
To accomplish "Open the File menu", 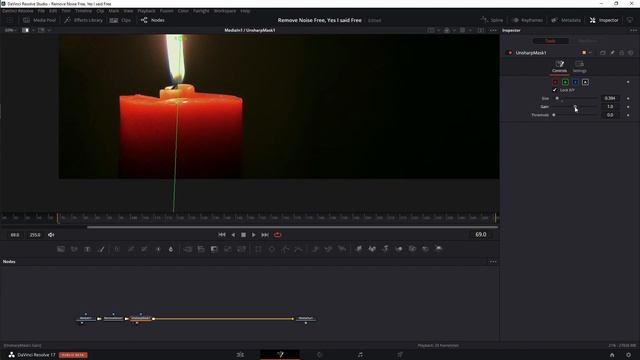I will (x=41, y=11).
